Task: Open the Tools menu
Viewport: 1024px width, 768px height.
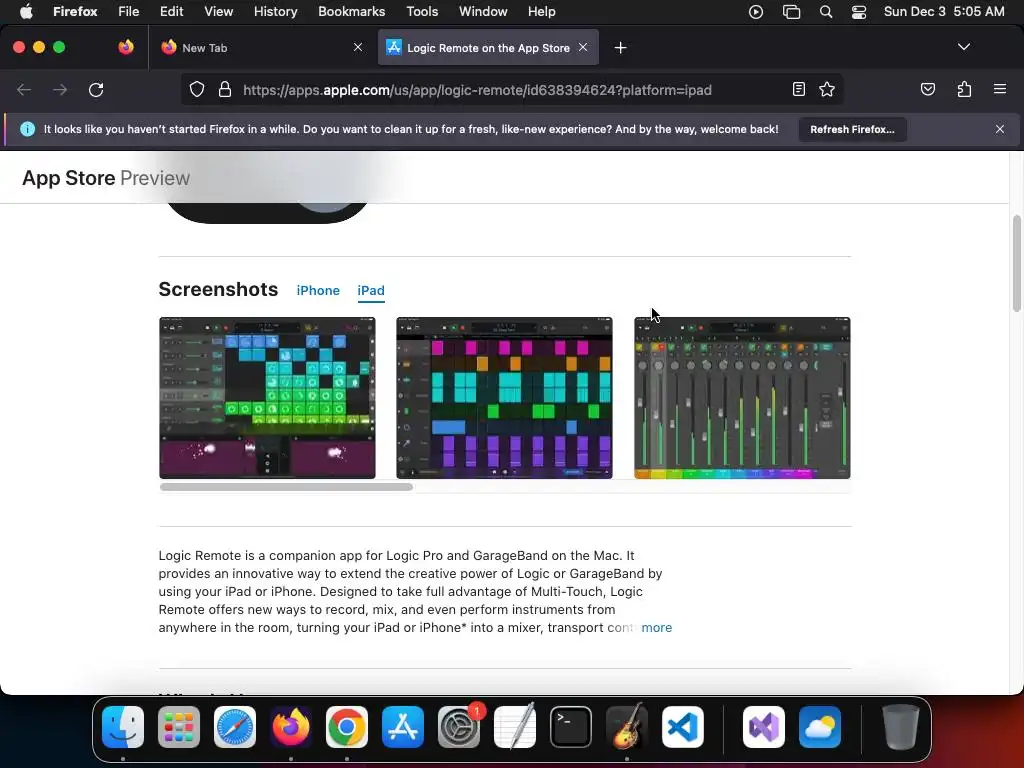Action: 422,12
